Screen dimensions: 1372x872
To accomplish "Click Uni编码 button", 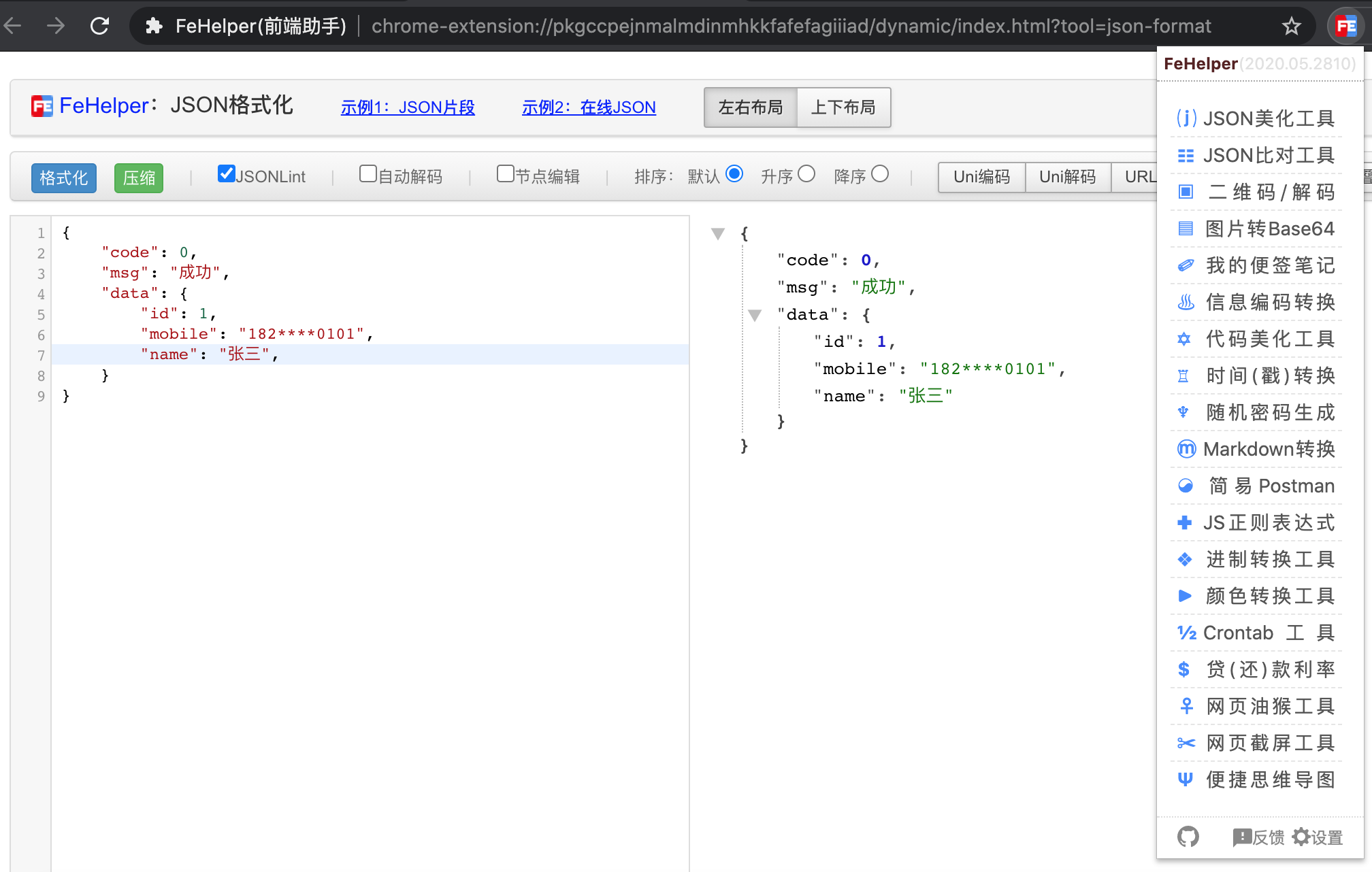I will coord(981,177).
